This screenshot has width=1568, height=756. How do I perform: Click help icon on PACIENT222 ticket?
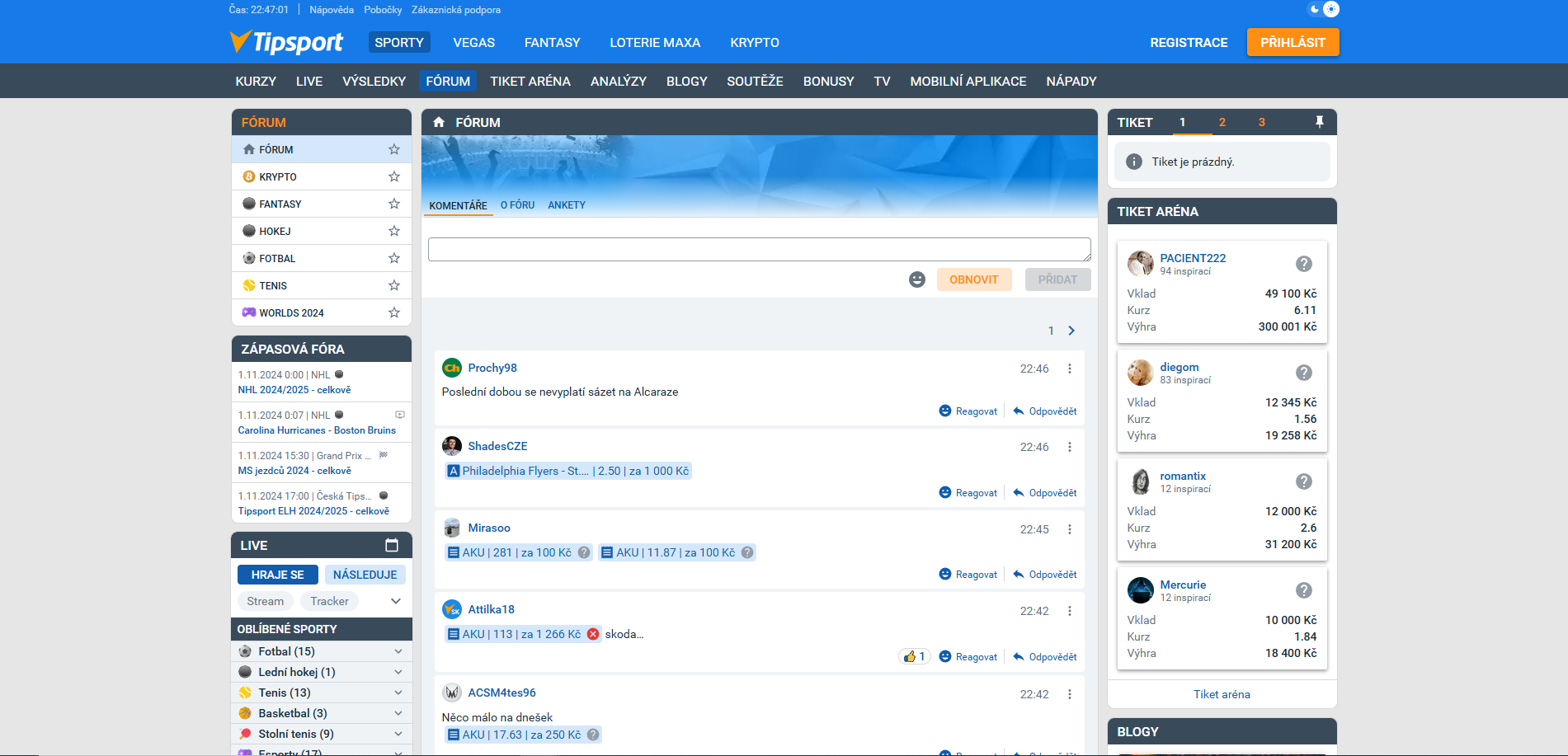coord(1304,264)
